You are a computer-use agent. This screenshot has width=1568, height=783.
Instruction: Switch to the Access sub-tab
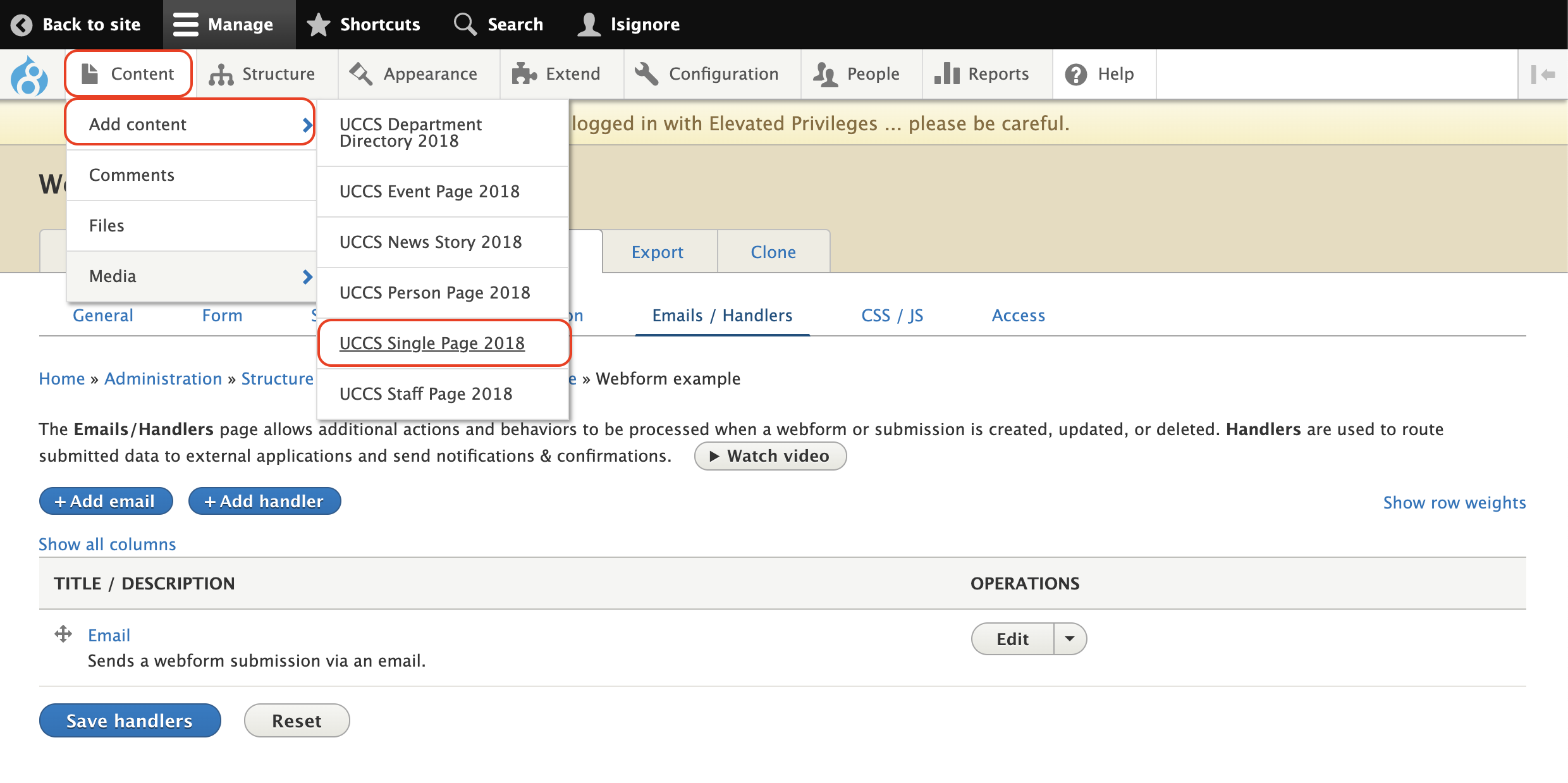[x=1018, y=316]
